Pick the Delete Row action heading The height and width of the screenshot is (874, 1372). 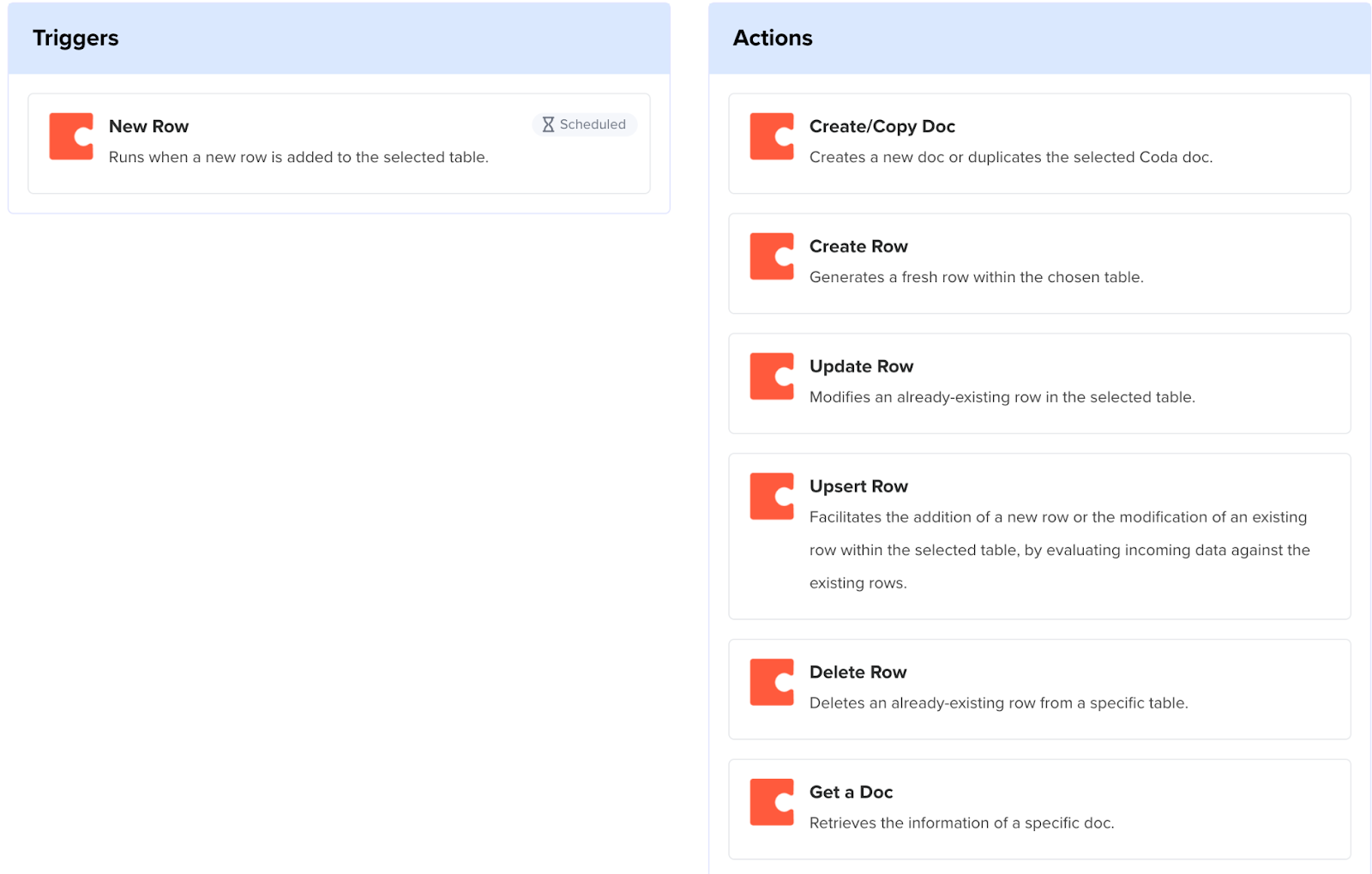pyautogui.click(x=857, y=672)
